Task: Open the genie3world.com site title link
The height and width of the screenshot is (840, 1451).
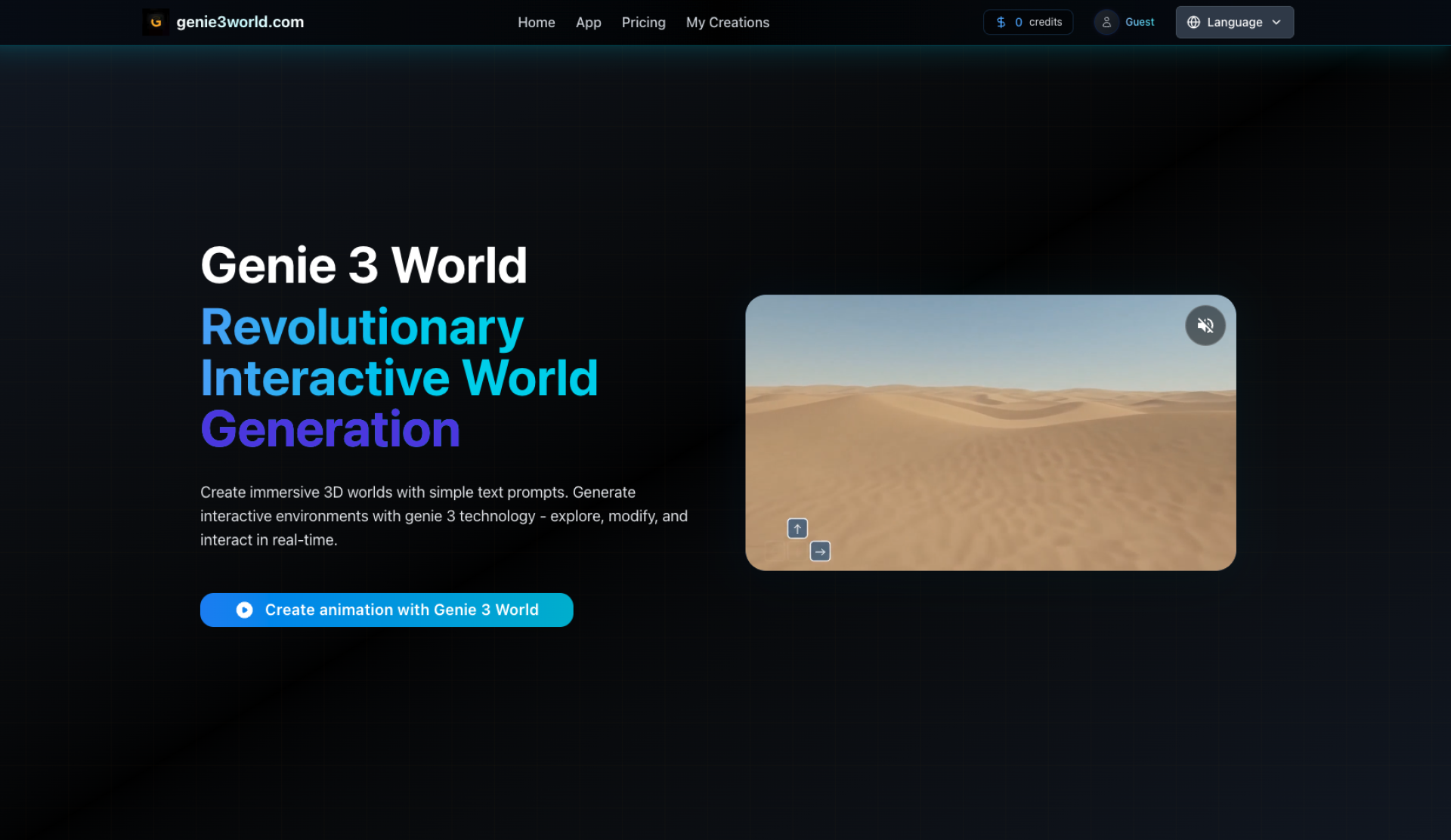Action: pos(240,23)
